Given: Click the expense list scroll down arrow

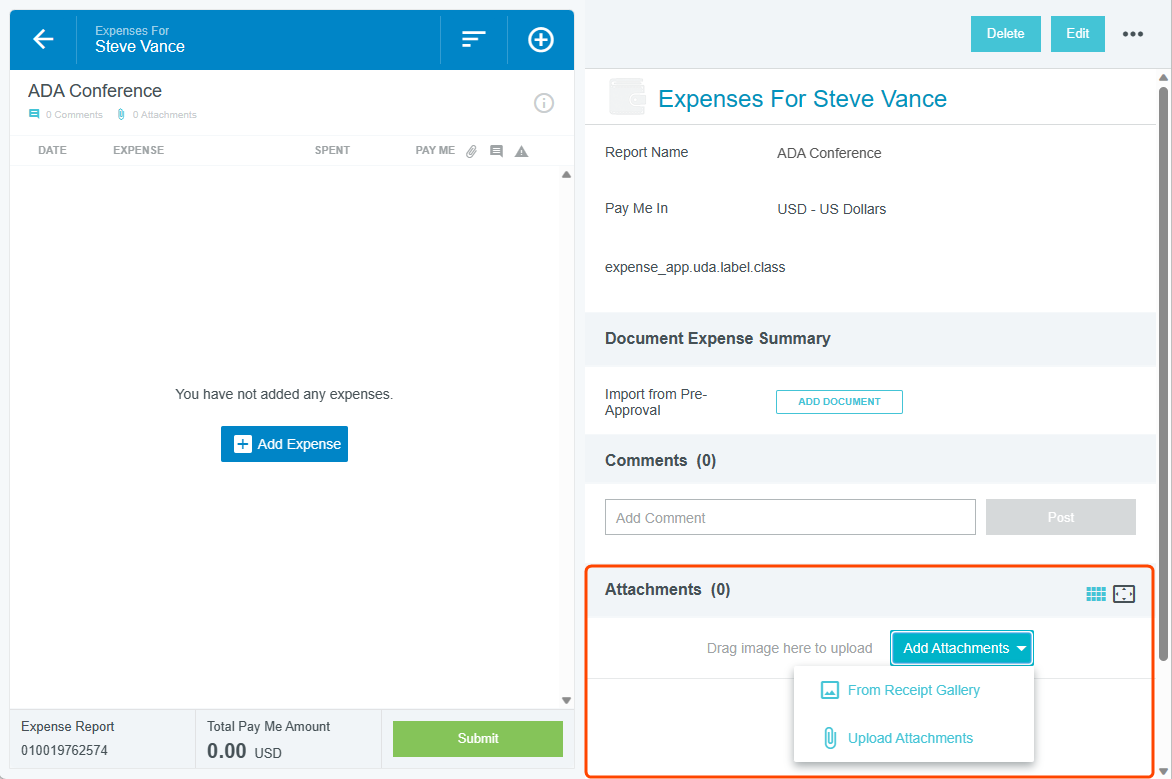Looking at the screenshot, I should [x=566, y=700].
